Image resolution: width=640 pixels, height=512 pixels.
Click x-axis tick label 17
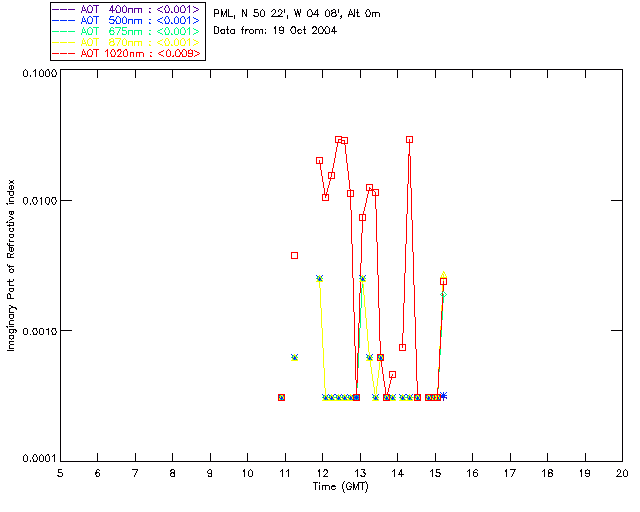coord(510,473)
